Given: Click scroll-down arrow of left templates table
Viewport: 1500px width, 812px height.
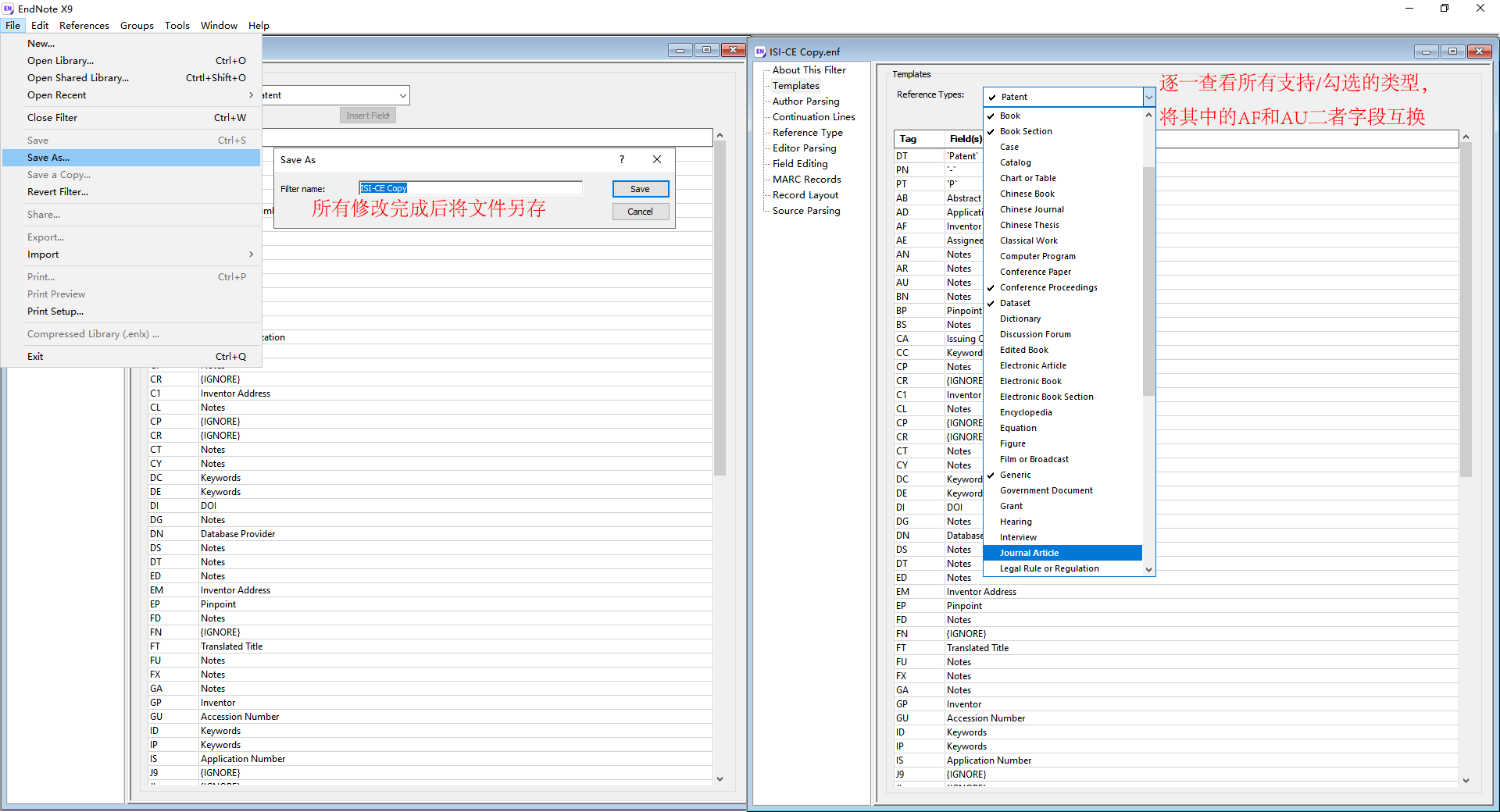Looking at the screenshot, I should [x=720, y=778].
